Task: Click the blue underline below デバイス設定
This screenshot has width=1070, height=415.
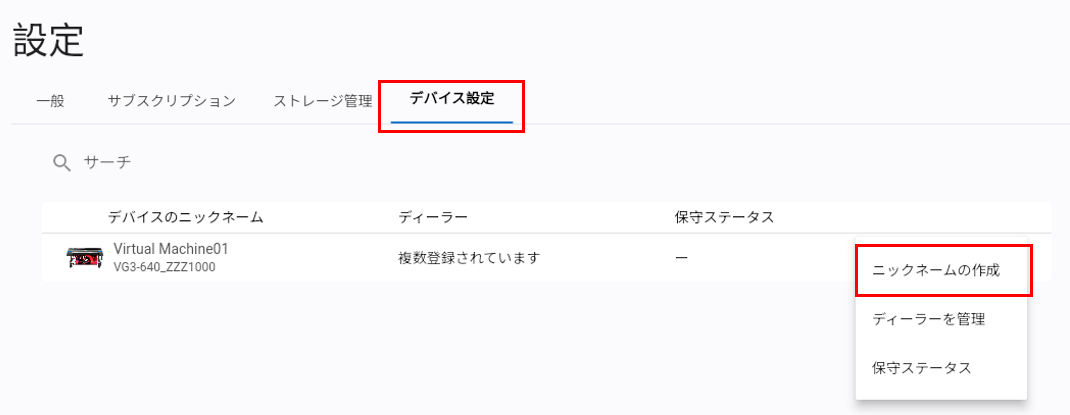Action: coord(451,122)
